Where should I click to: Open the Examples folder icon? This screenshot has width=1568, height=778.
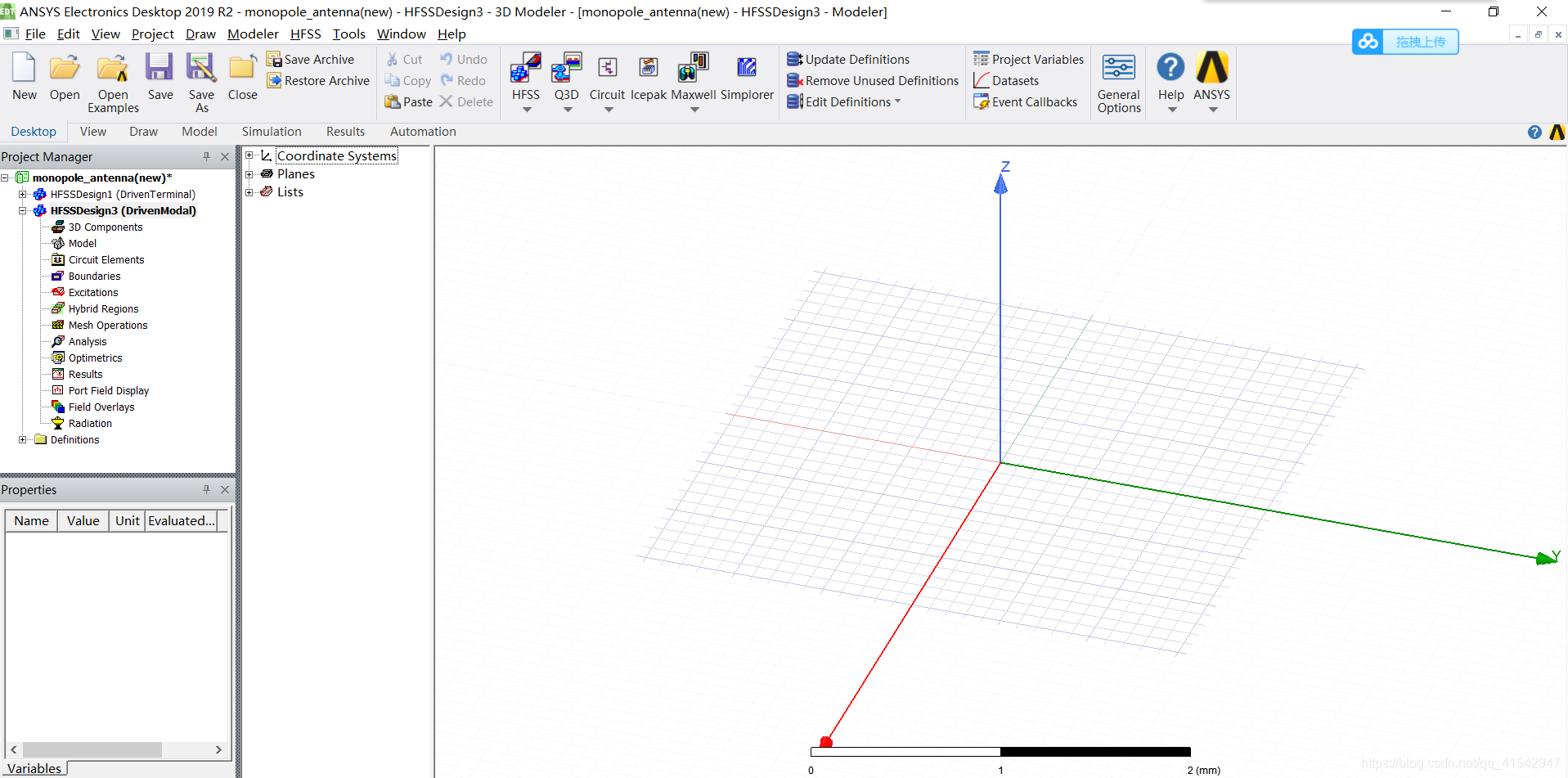tap(113, 68)
